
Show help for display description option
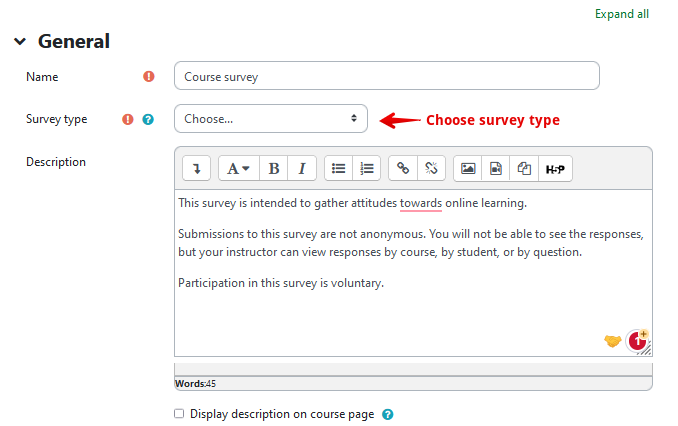(387, 413)
